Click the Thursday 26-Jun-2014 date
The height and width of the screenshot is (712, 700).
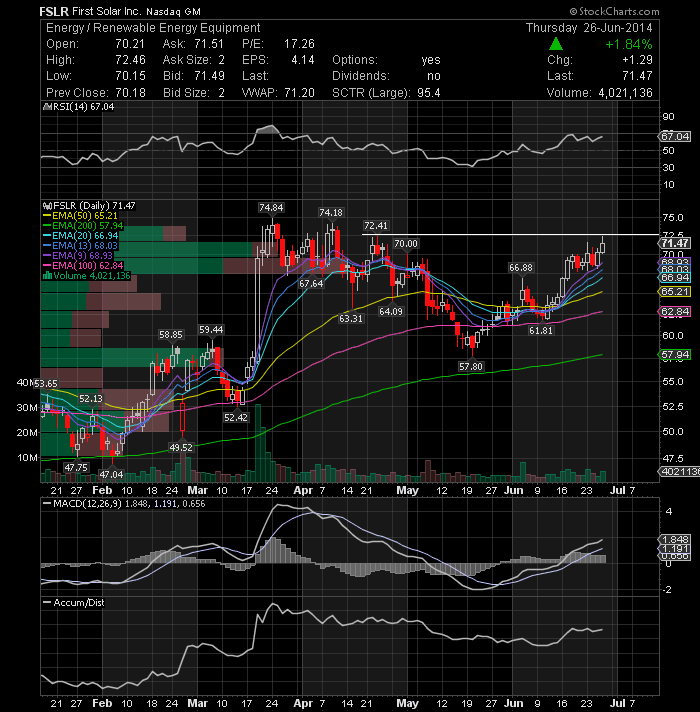[x=589, y=28]
